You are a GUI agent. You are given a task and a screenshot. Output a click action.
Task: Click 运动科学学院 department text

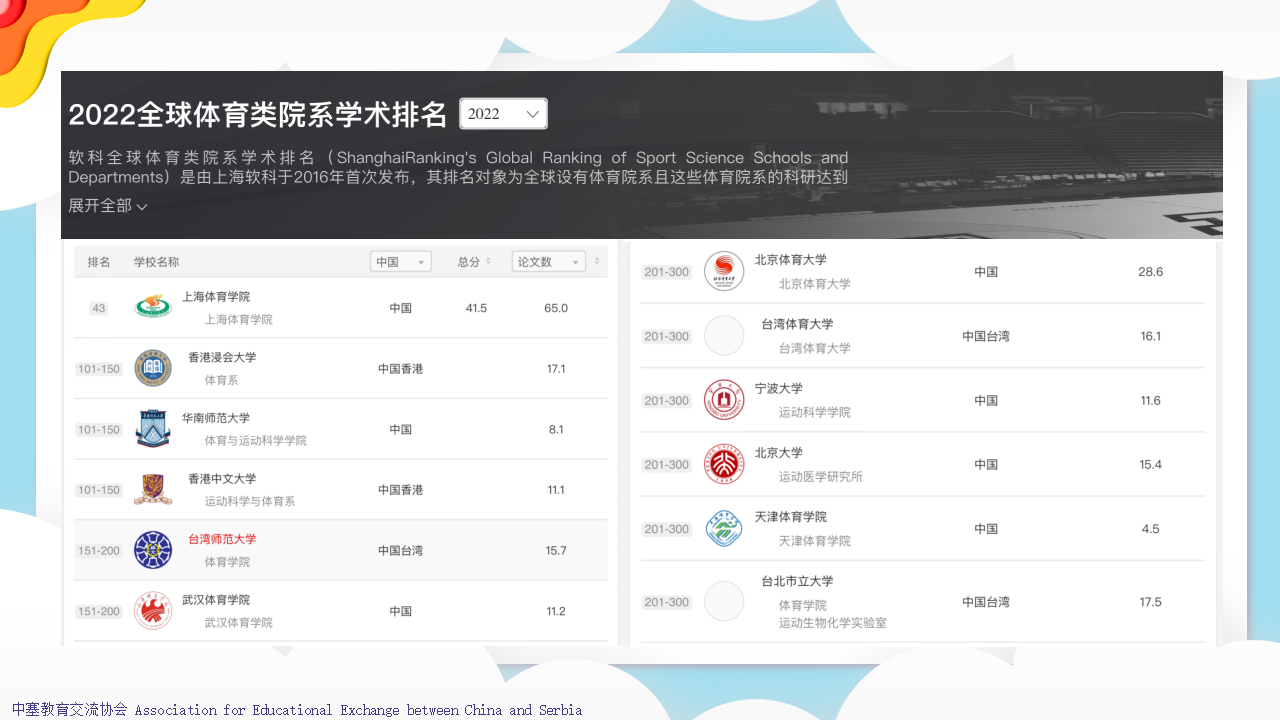point(815,412)
